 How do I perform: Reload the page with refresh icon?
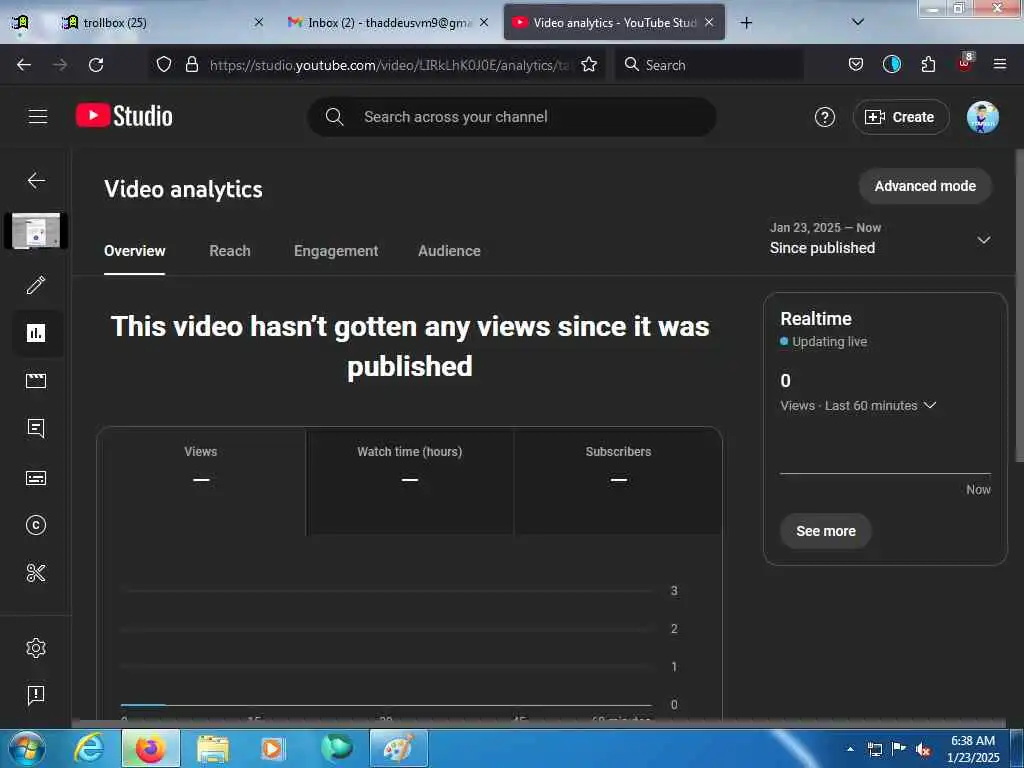[x=96, y=65]
